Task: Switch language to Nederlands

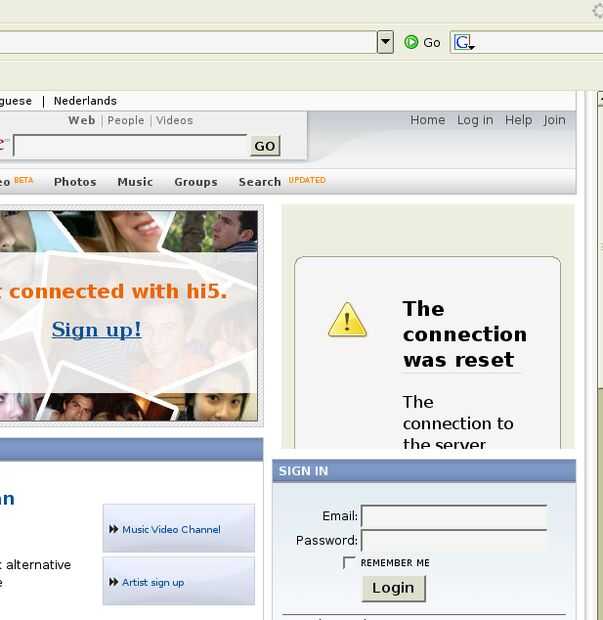Action: coord(85,101)
